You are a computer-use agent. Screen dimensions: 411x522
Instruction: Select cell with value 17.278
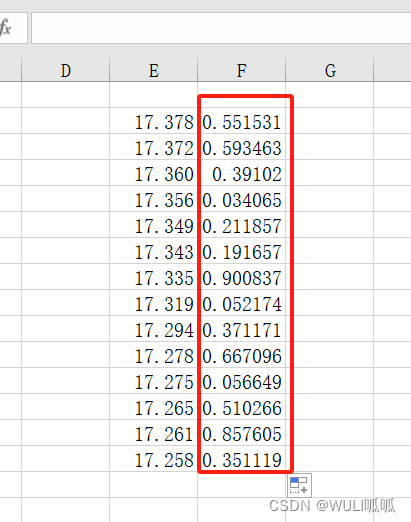point(154,355)
